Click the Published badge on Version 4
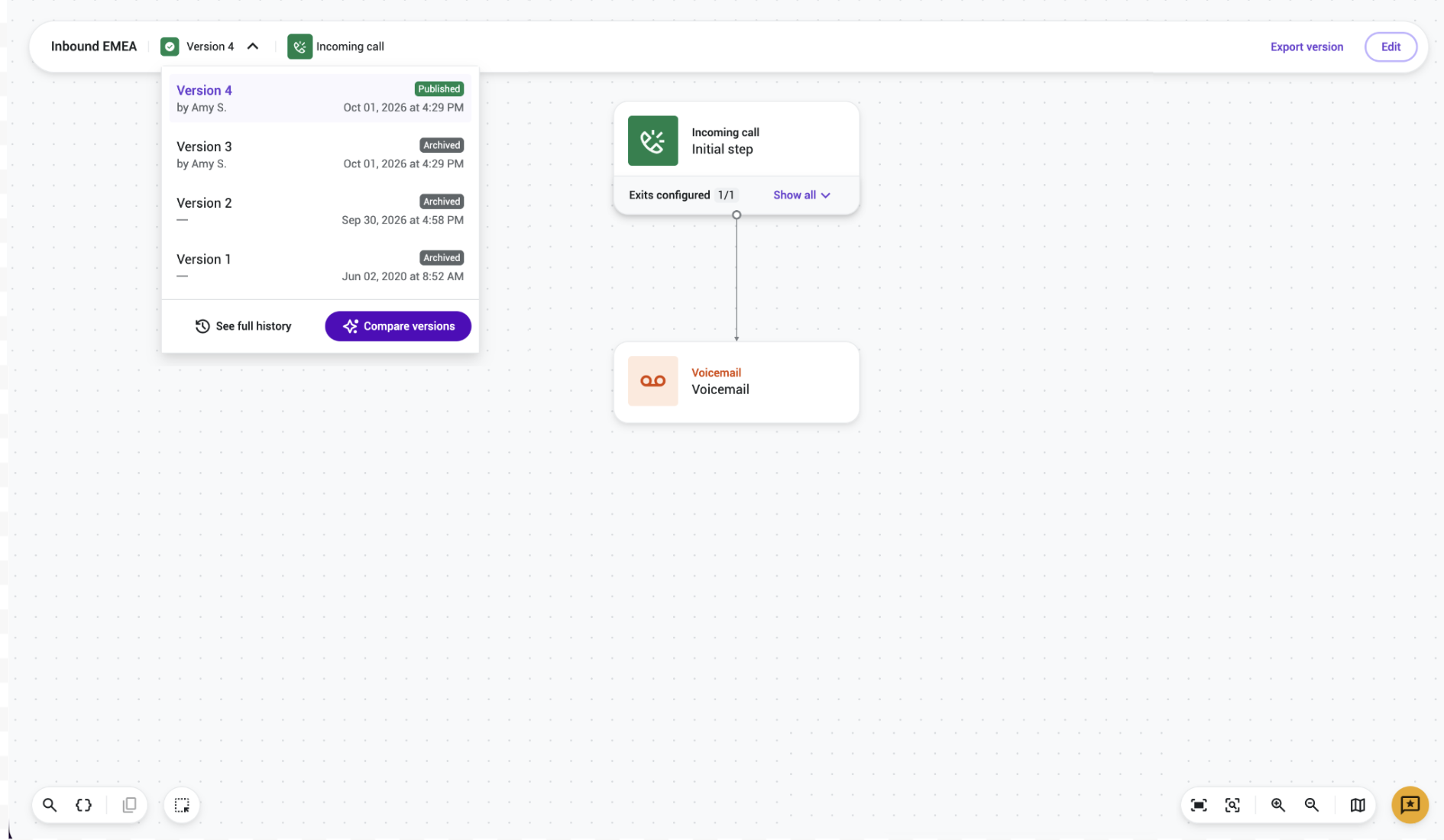1444x840 pixels. coord(439,89)
